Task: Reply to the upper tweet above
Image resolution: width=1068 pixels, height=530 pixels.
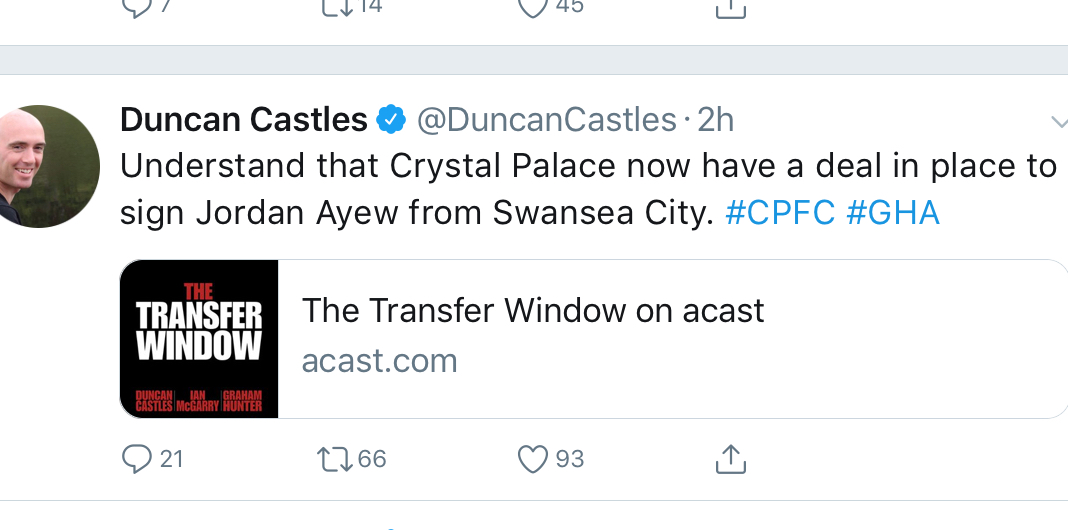Action: 135,6
